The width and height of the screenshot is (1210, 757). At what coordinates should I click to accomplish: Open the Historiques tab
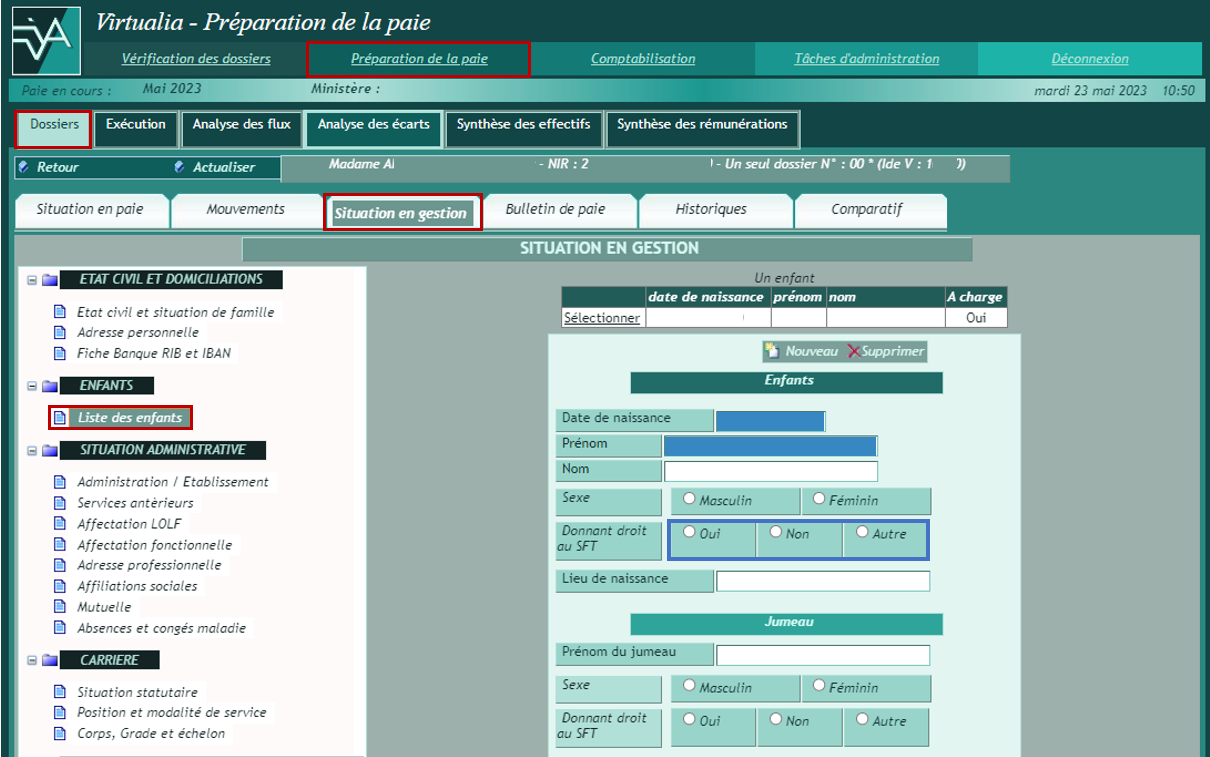tap(711, 210)
